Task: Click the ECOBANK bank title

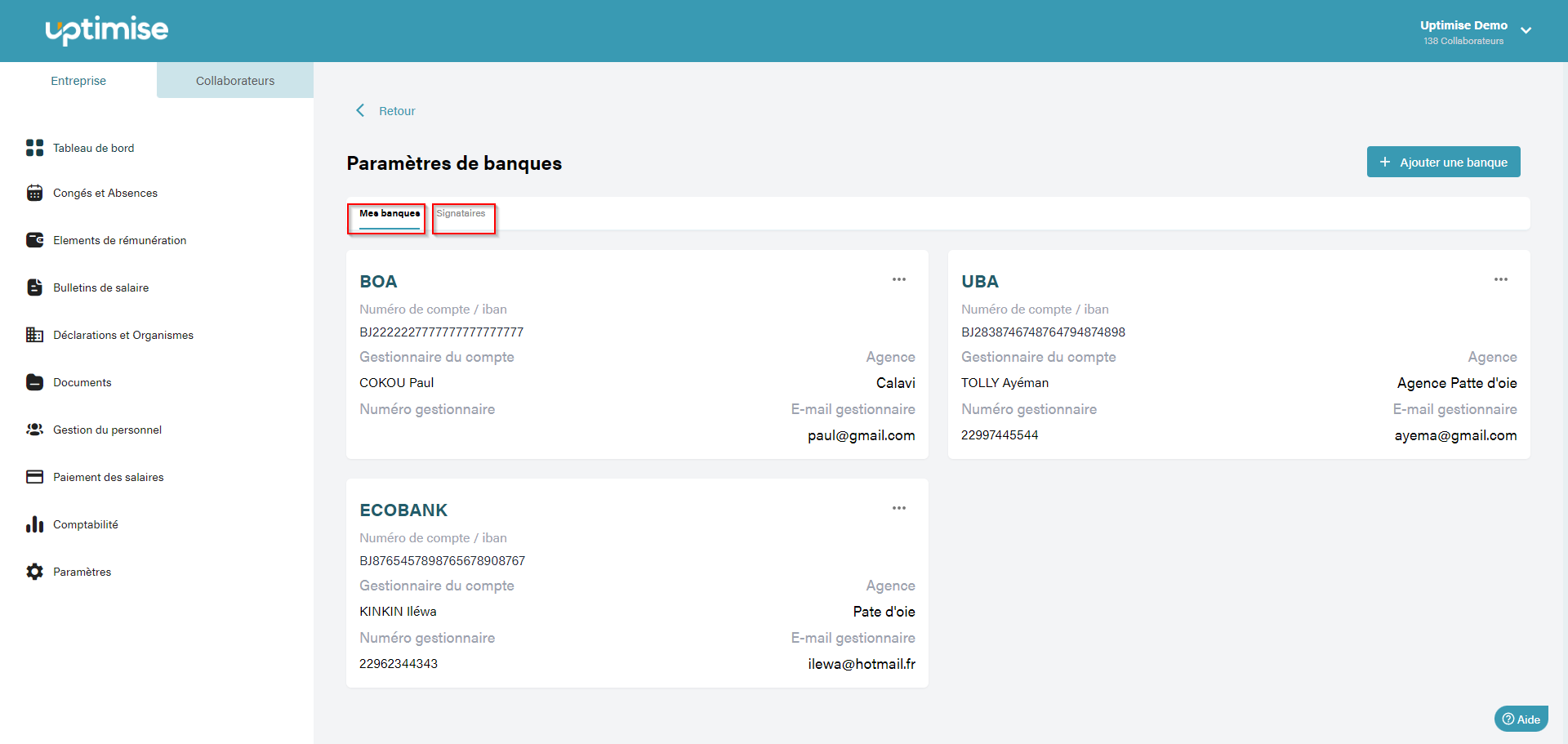Action: (403, 510)
